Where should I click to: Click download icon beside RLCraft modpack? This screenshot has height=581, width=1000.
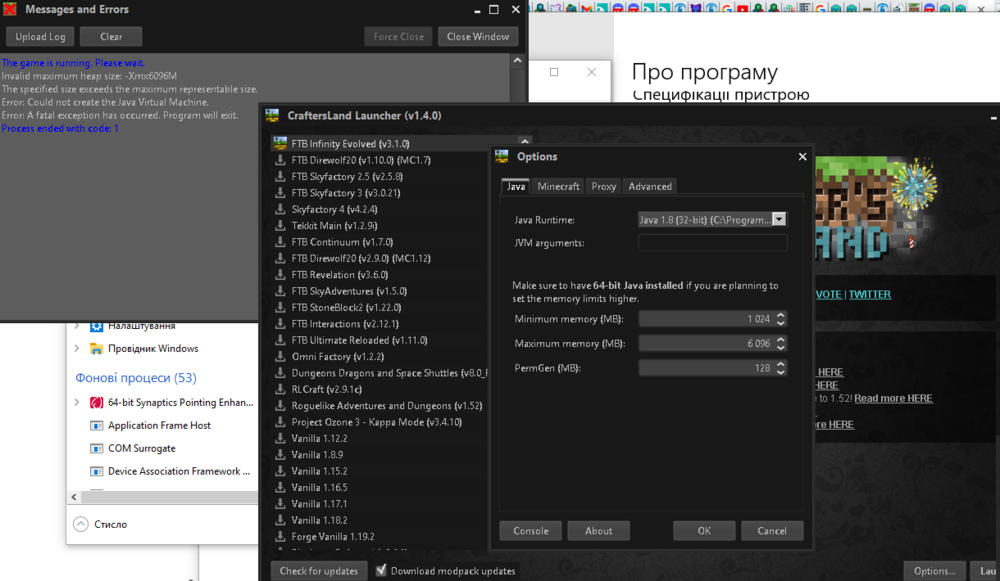[280, 389]
